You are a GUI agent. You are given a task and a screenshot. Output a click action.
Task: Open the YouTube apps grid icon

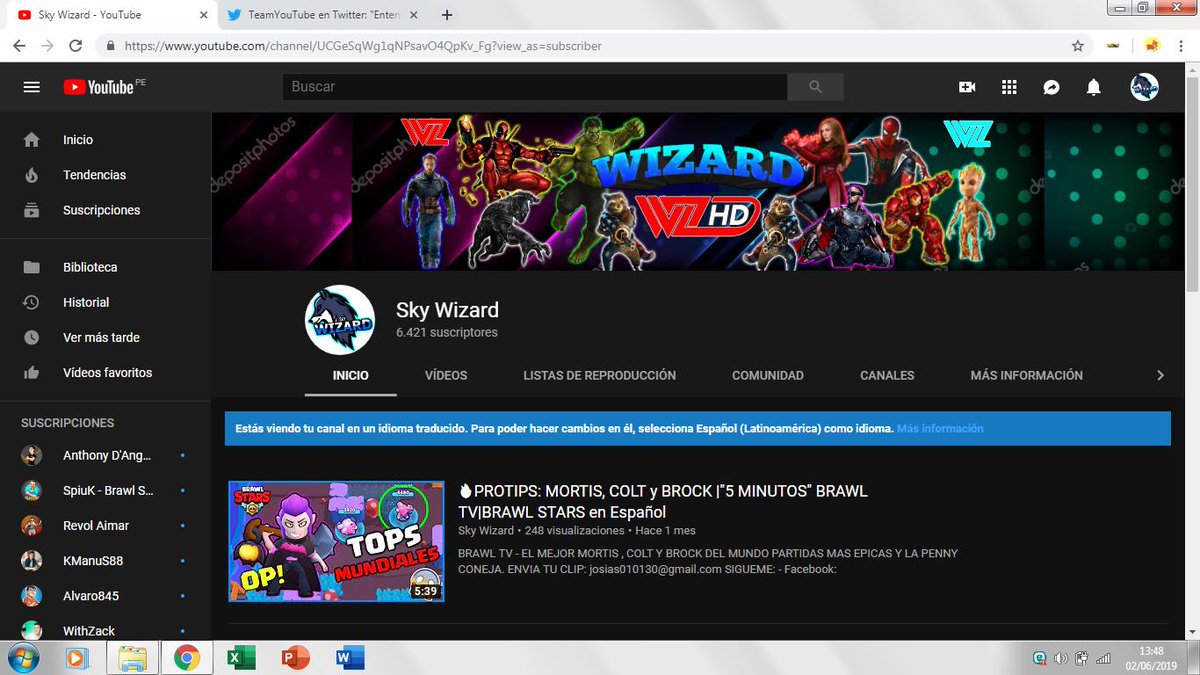click(1009, 87)
